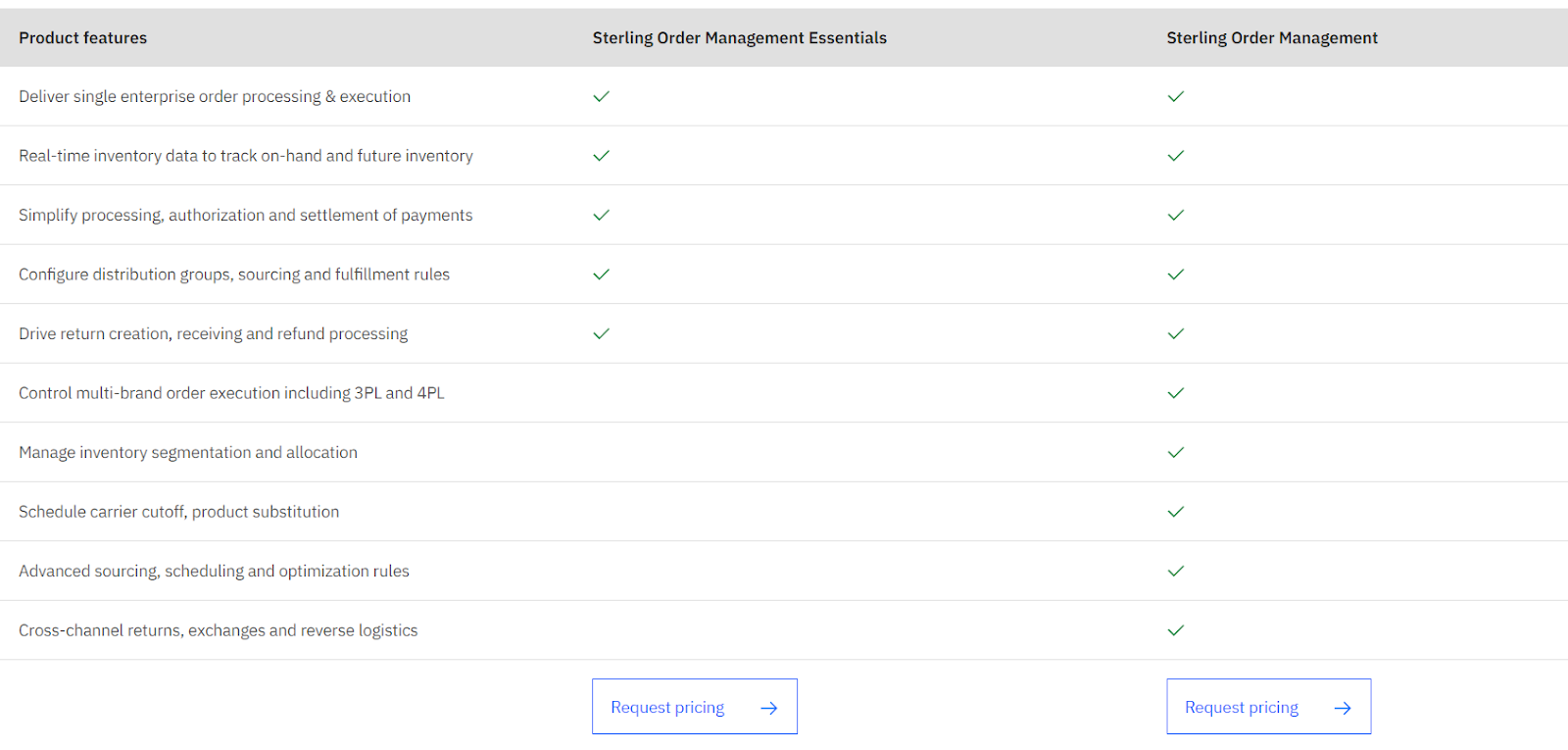Click checkmark for Control multi-brand order execution
The image size is (1568, 750).
coord(1176,393)
